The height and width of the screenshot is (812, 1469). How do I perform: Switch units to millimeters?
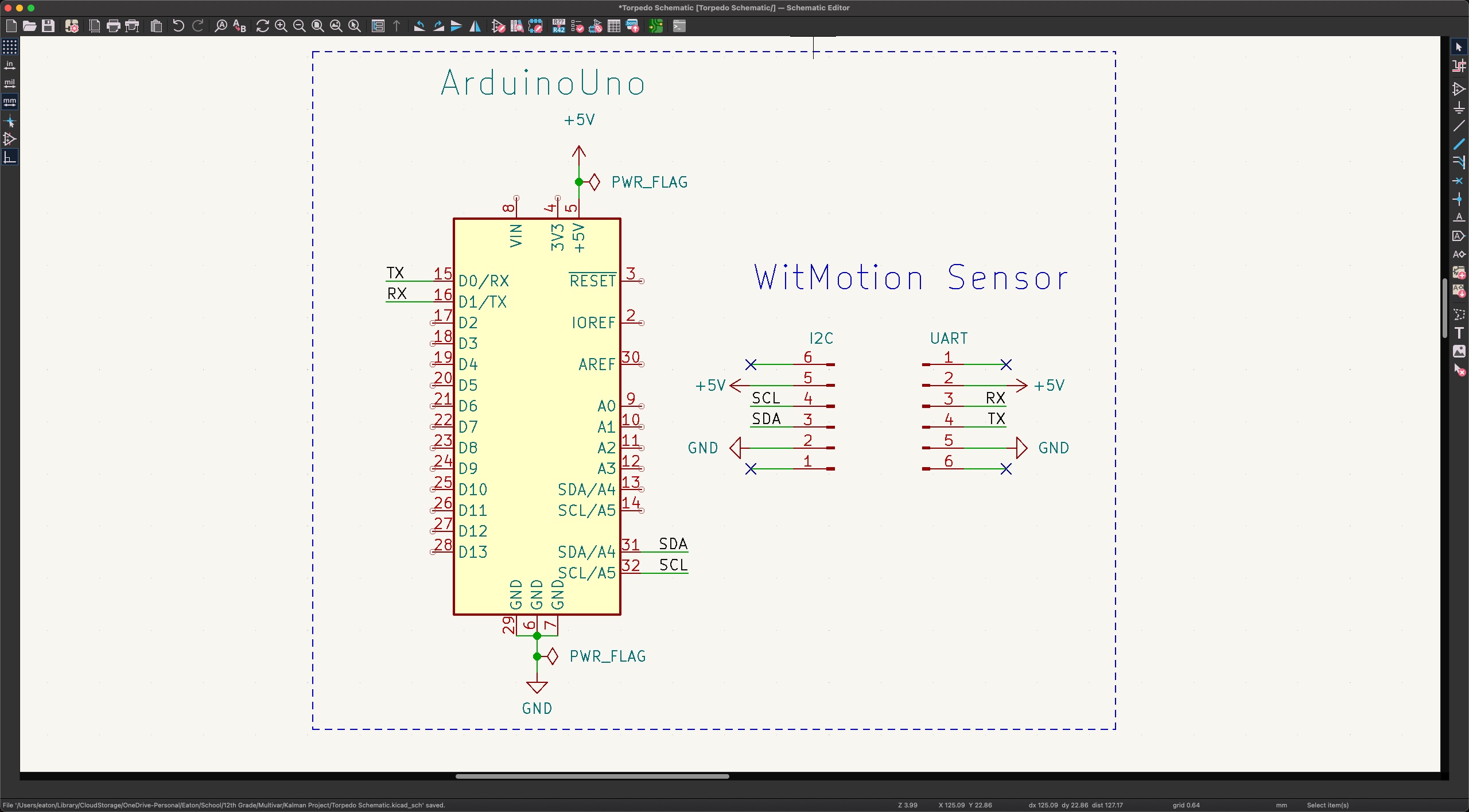[10, 102]
